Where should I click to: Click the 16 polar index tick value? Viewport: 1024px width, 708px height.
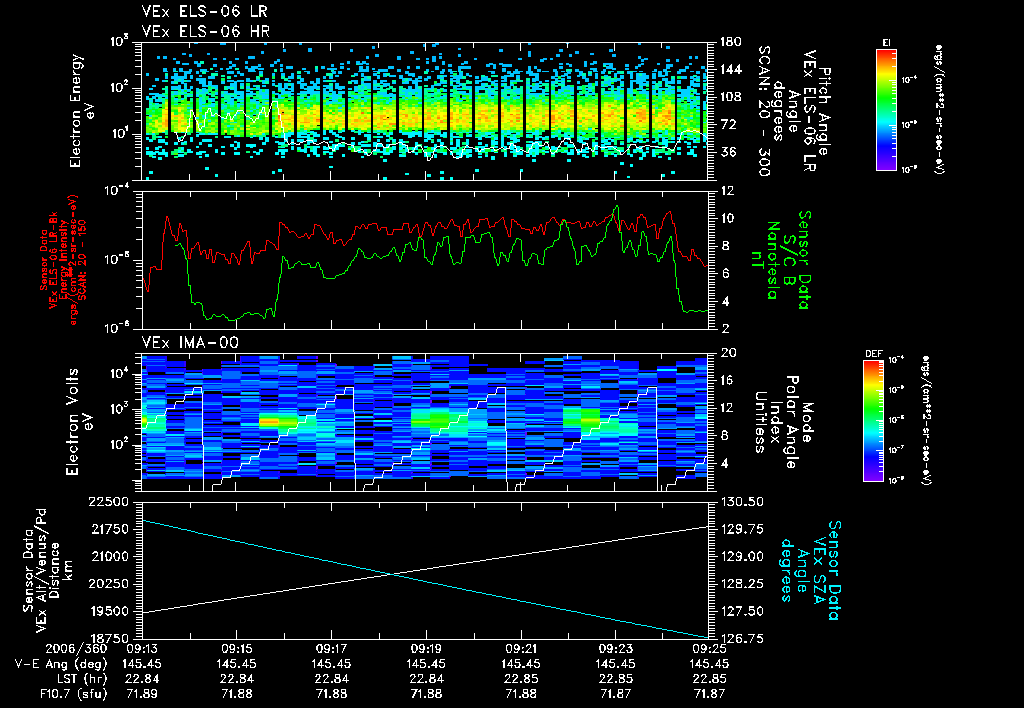pyautogui.click(x=727, y=381)
